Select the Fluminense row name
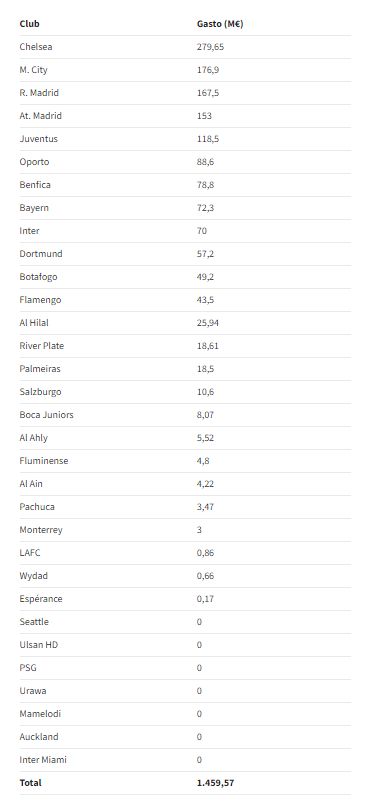Screen dimensions: 377x804 click(x=44, y=461)
